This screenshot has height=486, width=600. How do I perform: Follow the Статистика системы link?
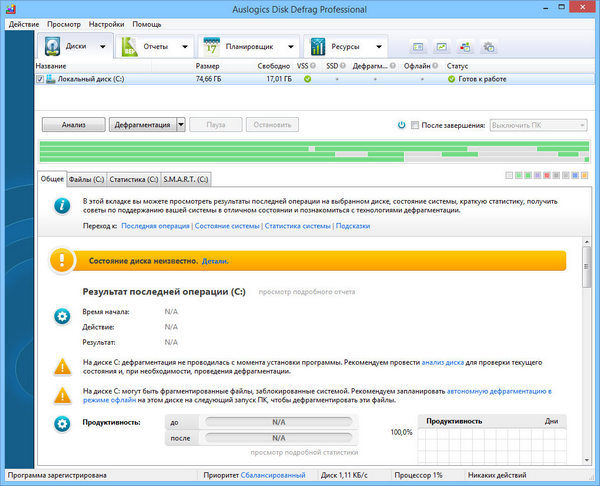point(297,226)
